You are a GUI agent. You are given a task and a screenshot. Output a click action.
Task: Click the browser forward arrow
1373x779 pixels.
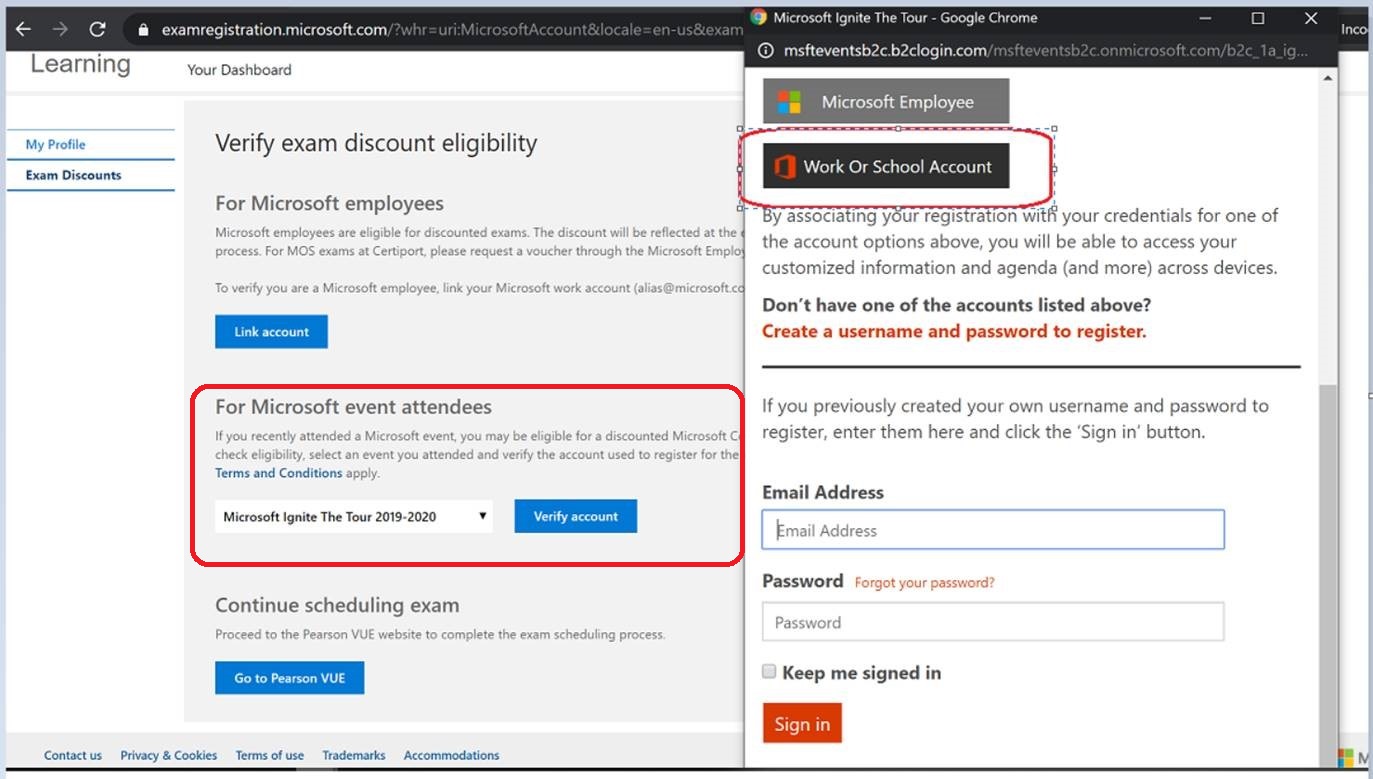tap(60, 29)
